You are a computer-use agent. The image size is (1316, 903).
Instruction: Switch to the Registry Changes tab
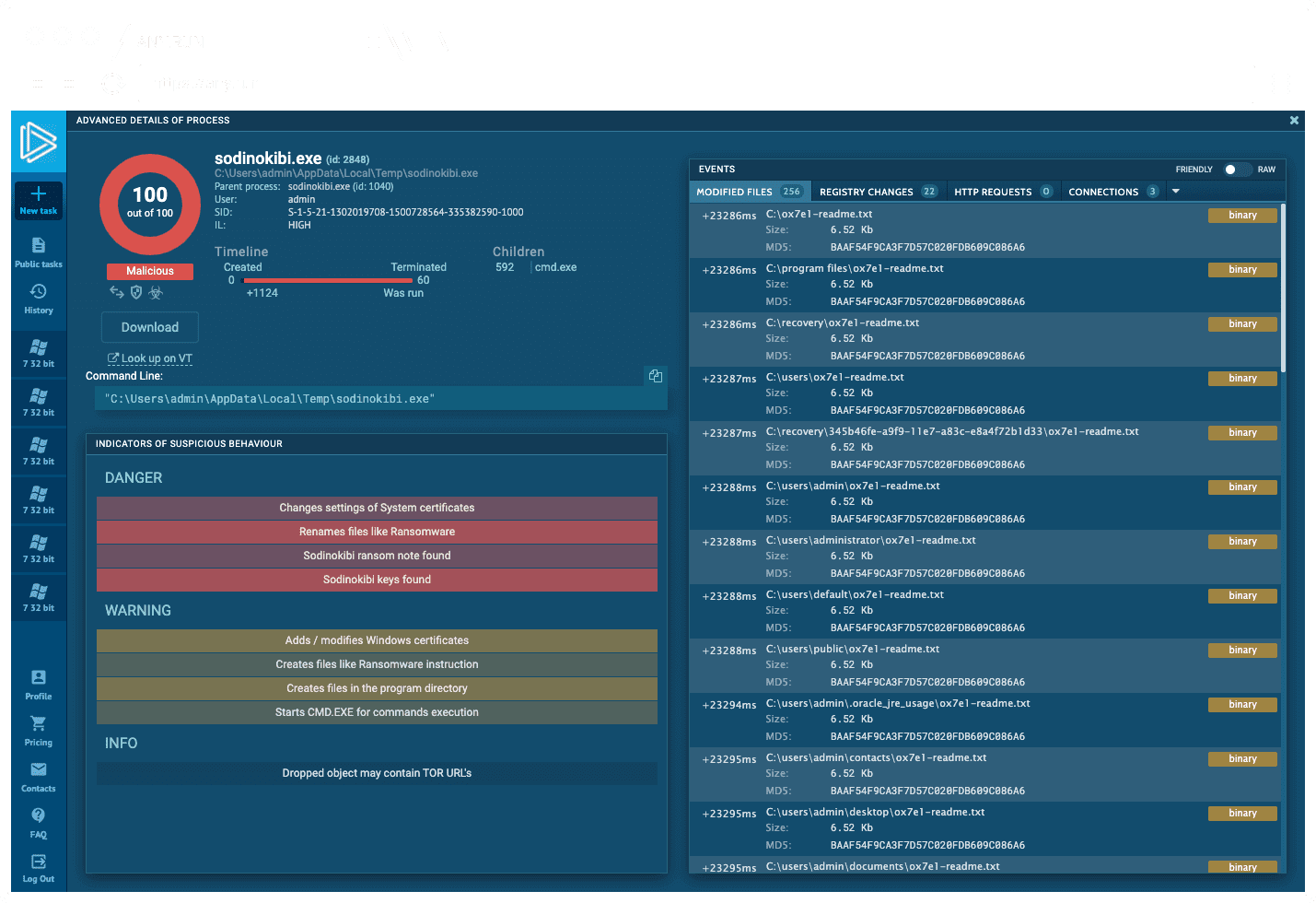click(x=877, y=192)
